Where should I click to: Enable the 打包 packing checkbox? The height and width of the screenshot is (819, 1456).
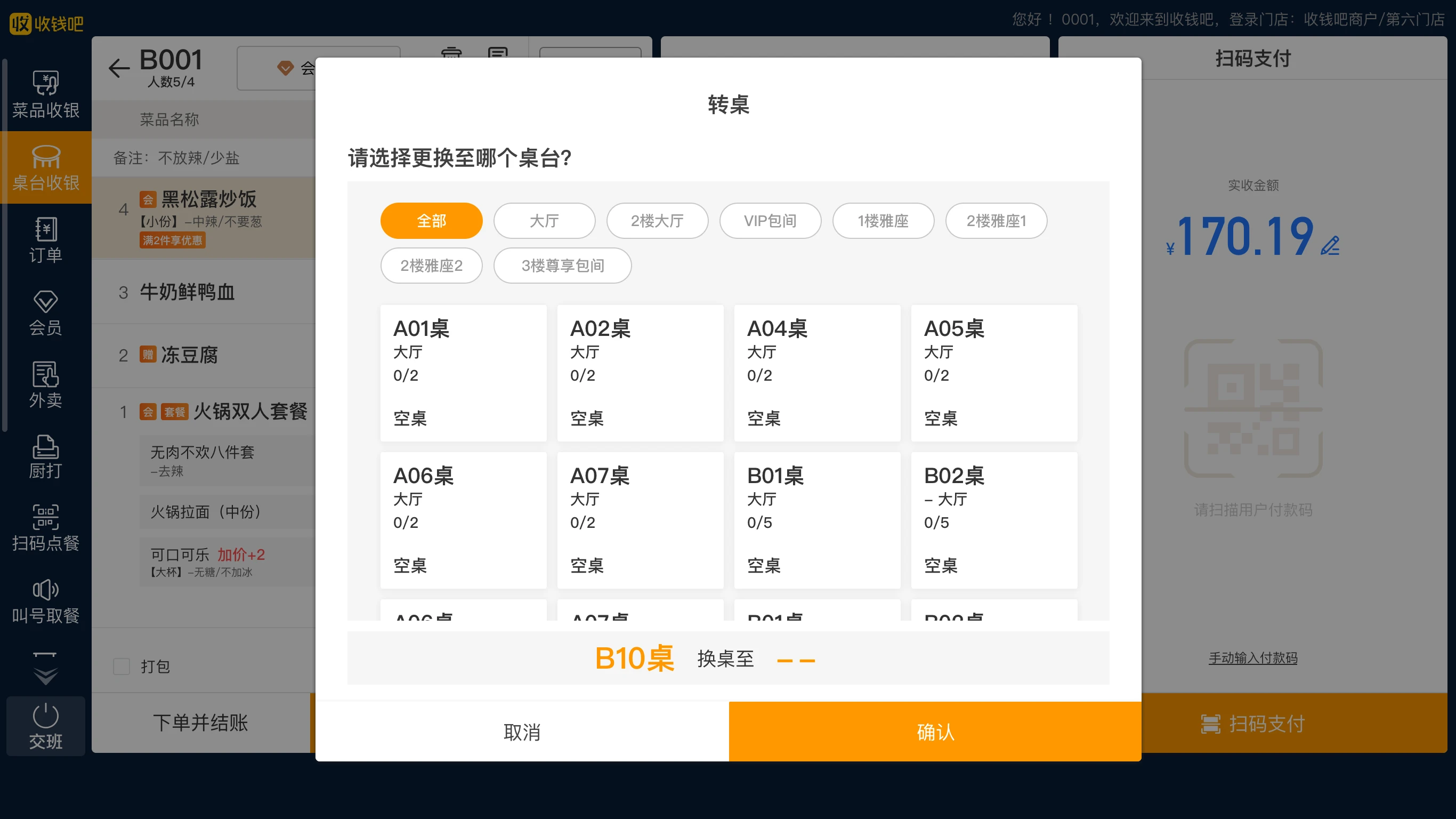(122, 667)
